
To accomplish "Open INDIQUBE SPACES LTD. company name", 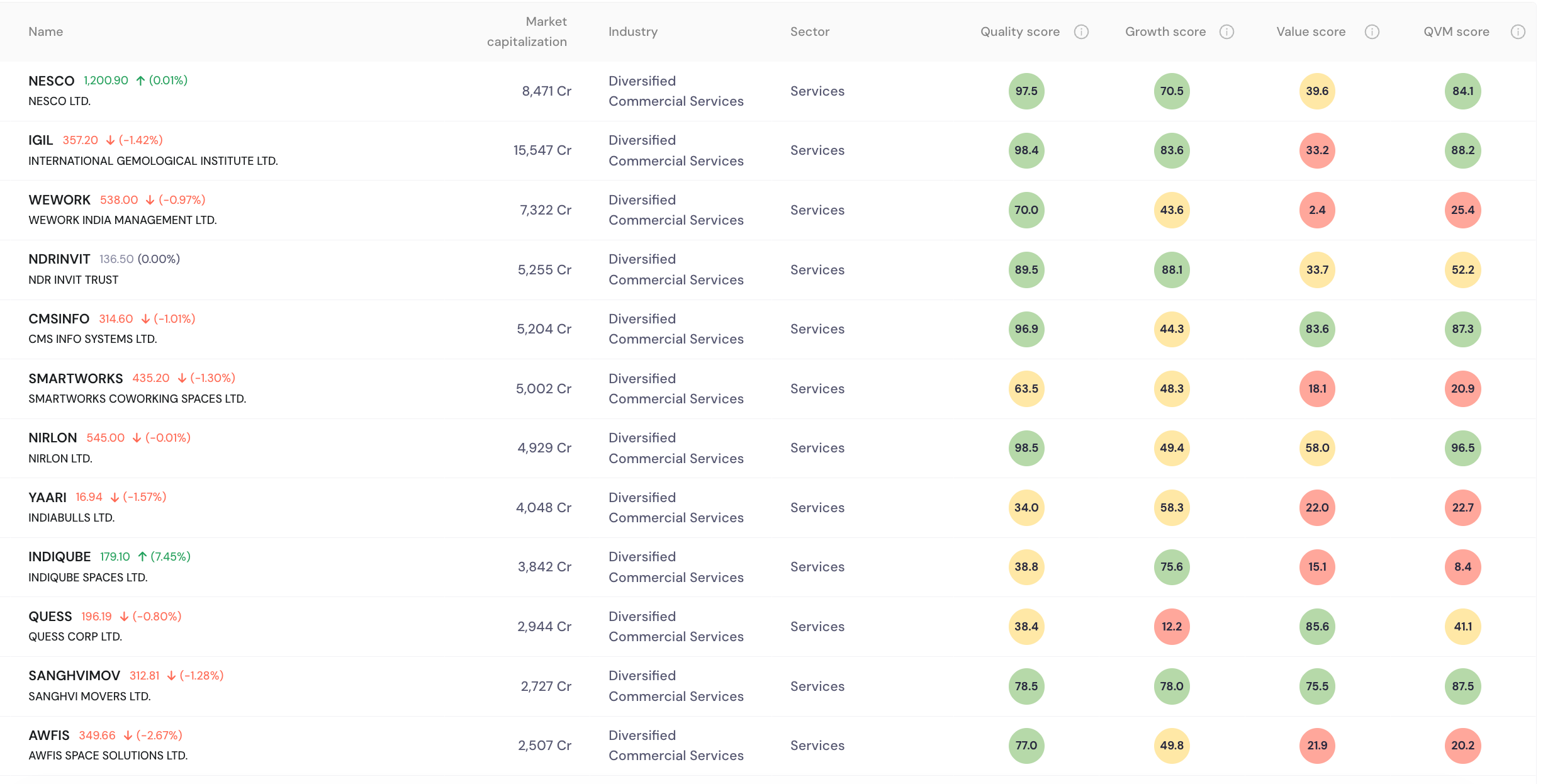I will pyautogui.click(x=87, y=578).
